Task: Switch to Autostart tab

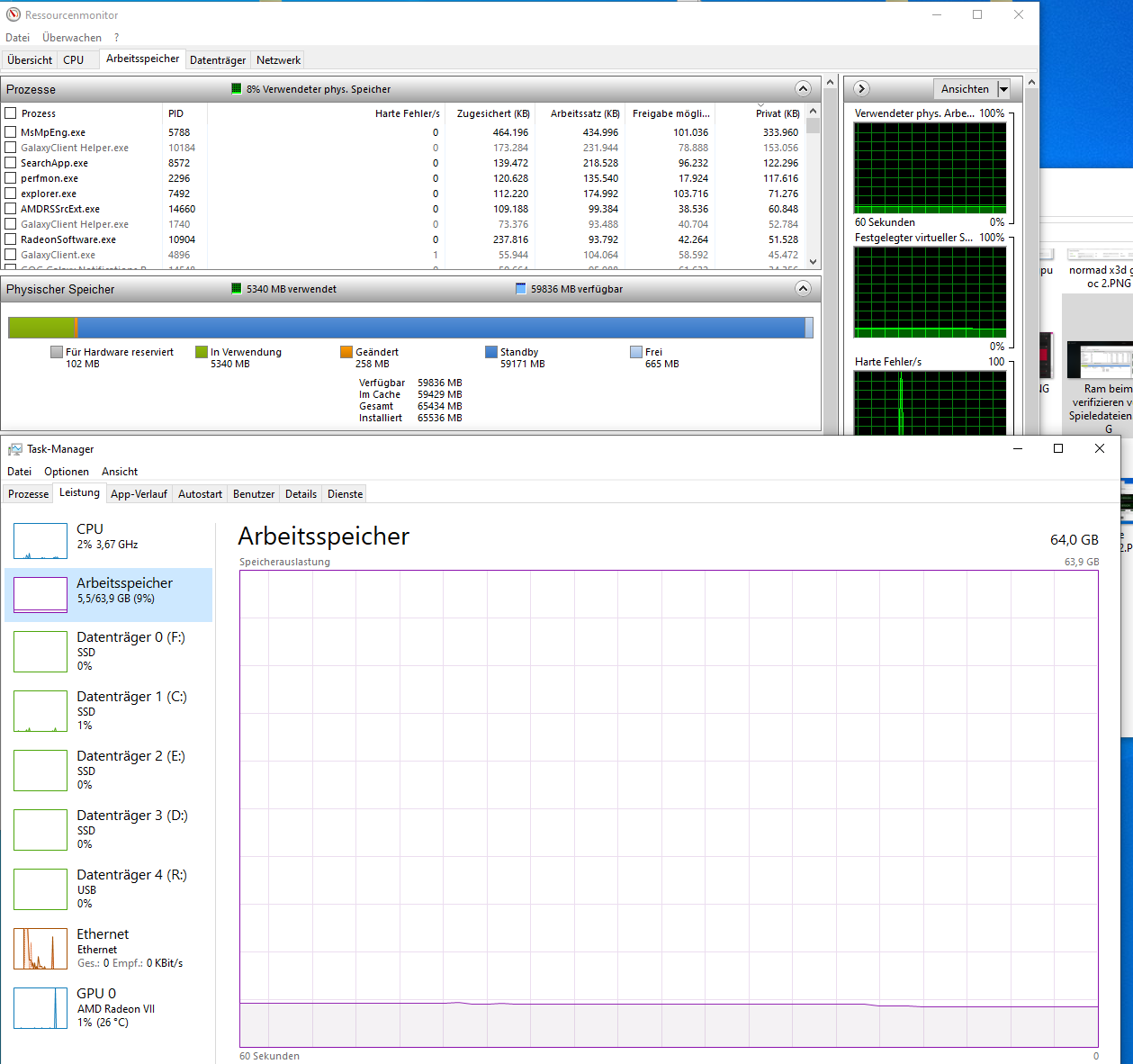Action: 200,494
